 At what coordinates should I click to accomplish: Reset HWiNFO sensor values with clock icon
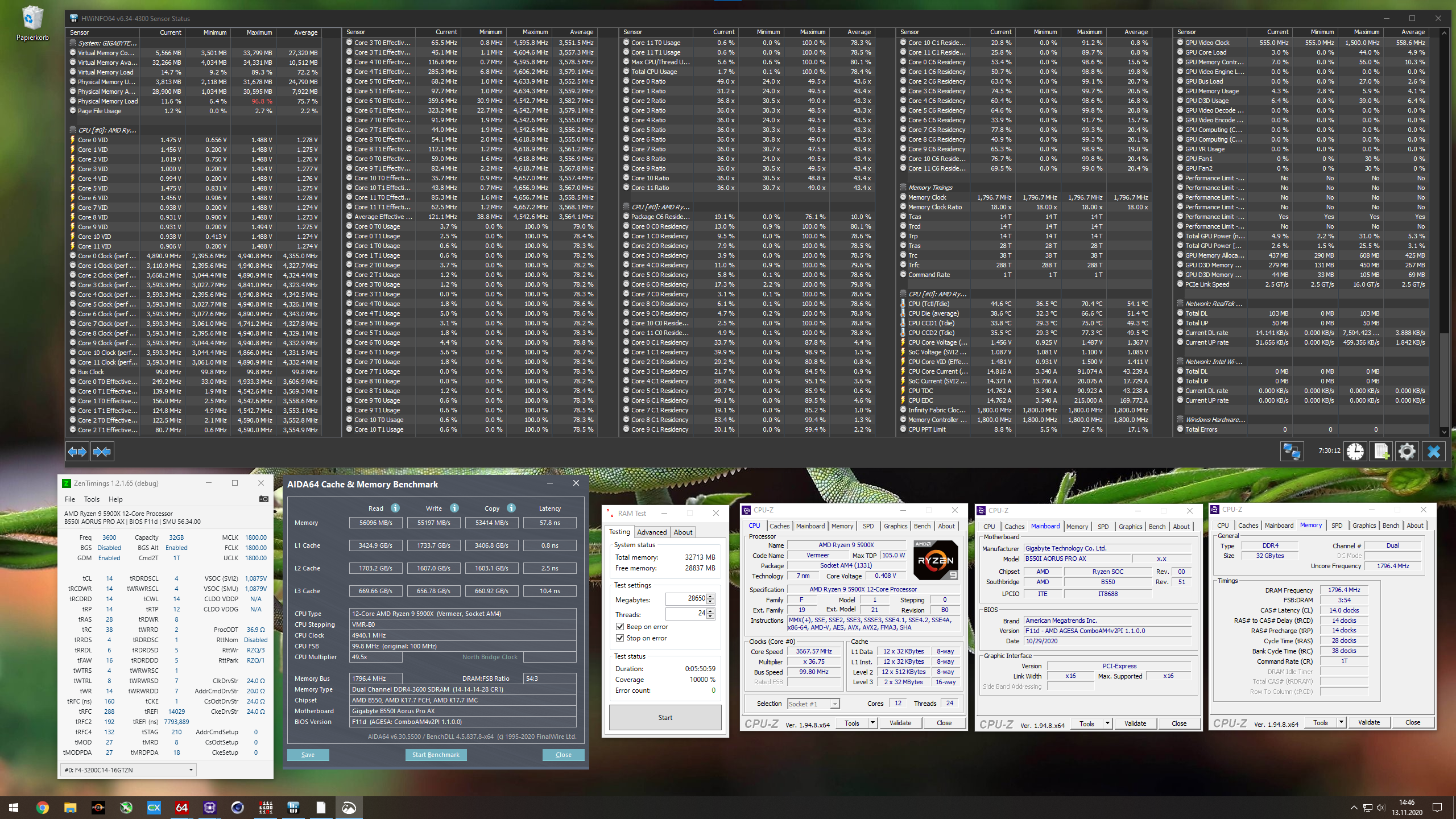[1355, 452]
